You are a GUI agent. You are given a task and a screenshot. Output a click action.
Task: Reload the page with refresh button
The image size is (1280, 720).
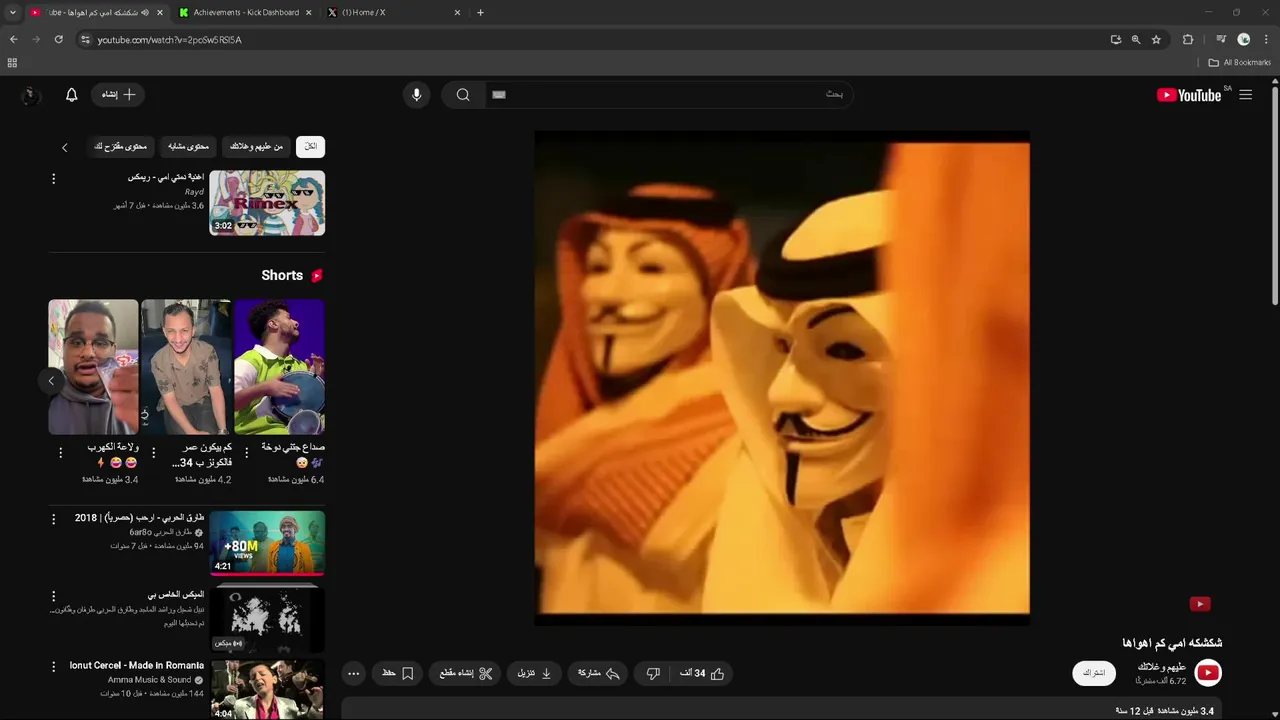(59, 39)
